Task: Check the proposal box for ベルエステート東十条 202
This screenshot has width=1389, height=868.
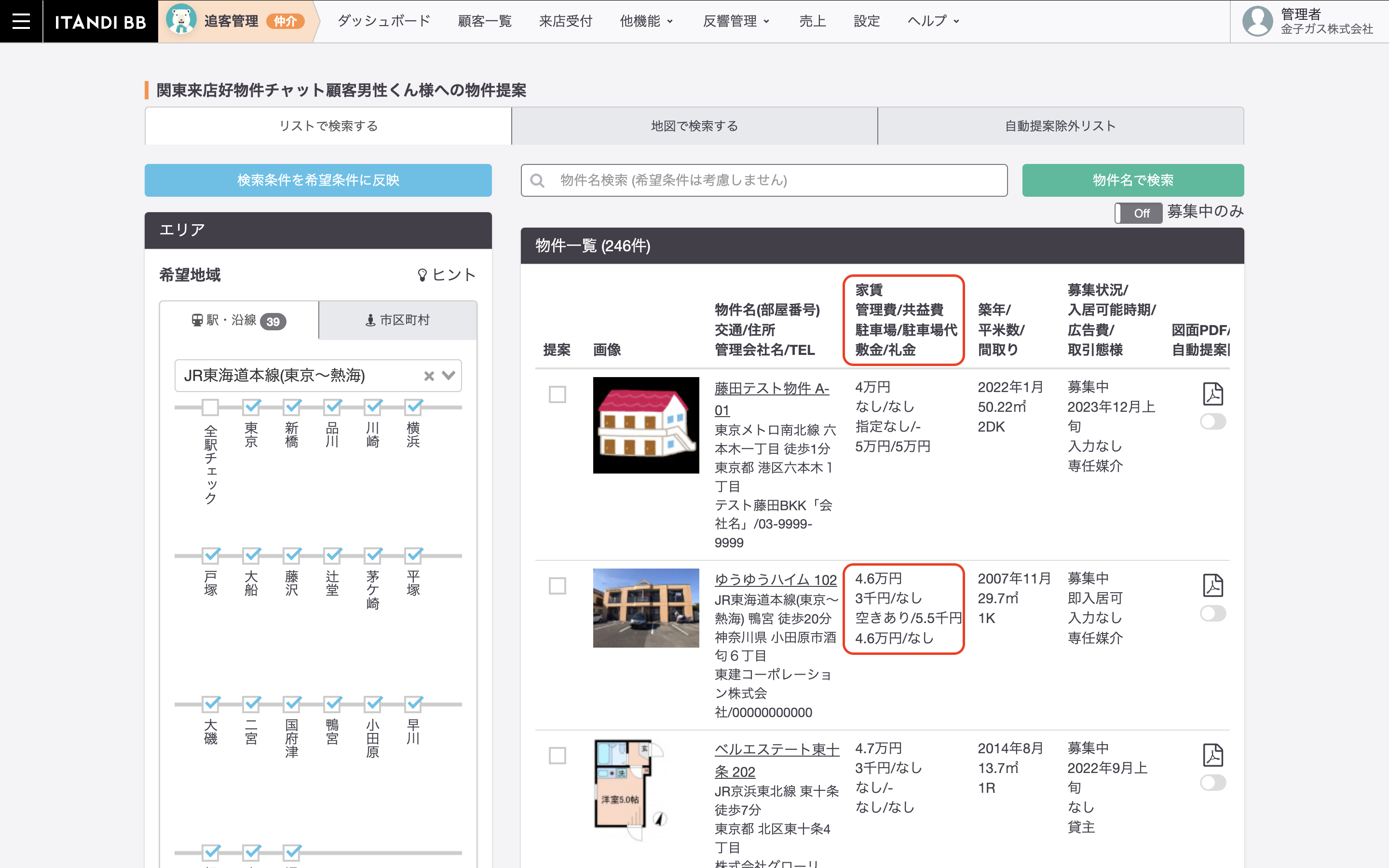Action: coord(558,756)
